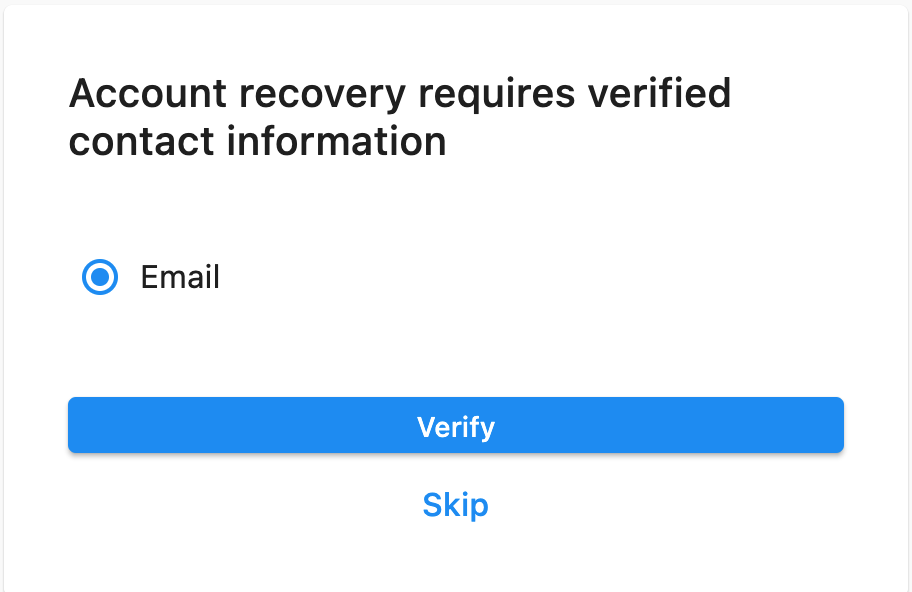Click the Email option label text
This screenshot has width=912, height=592.
(x=180, y=277)
